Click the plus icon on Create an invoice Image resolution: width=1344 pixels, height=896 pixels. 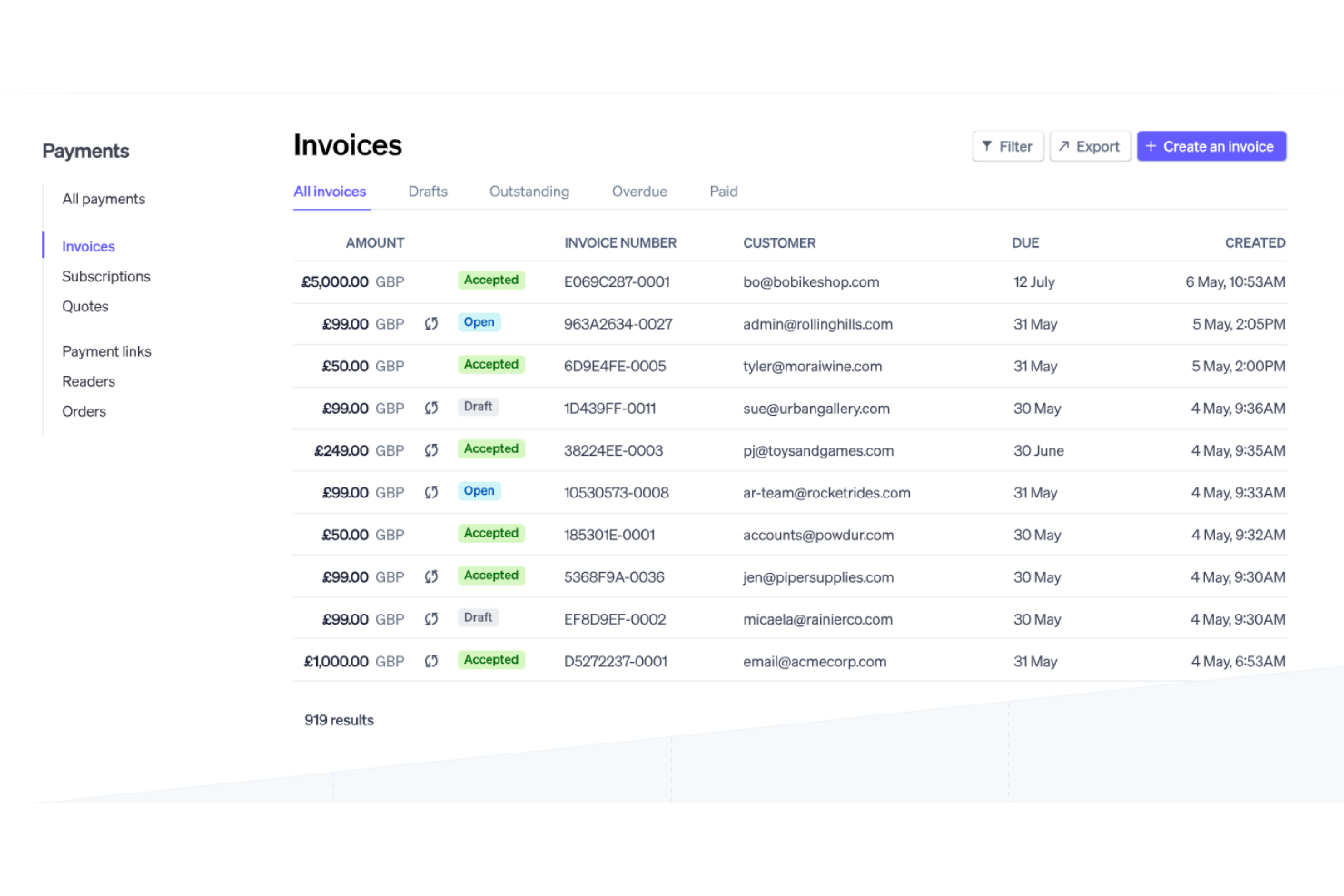tap(1150, 146)
